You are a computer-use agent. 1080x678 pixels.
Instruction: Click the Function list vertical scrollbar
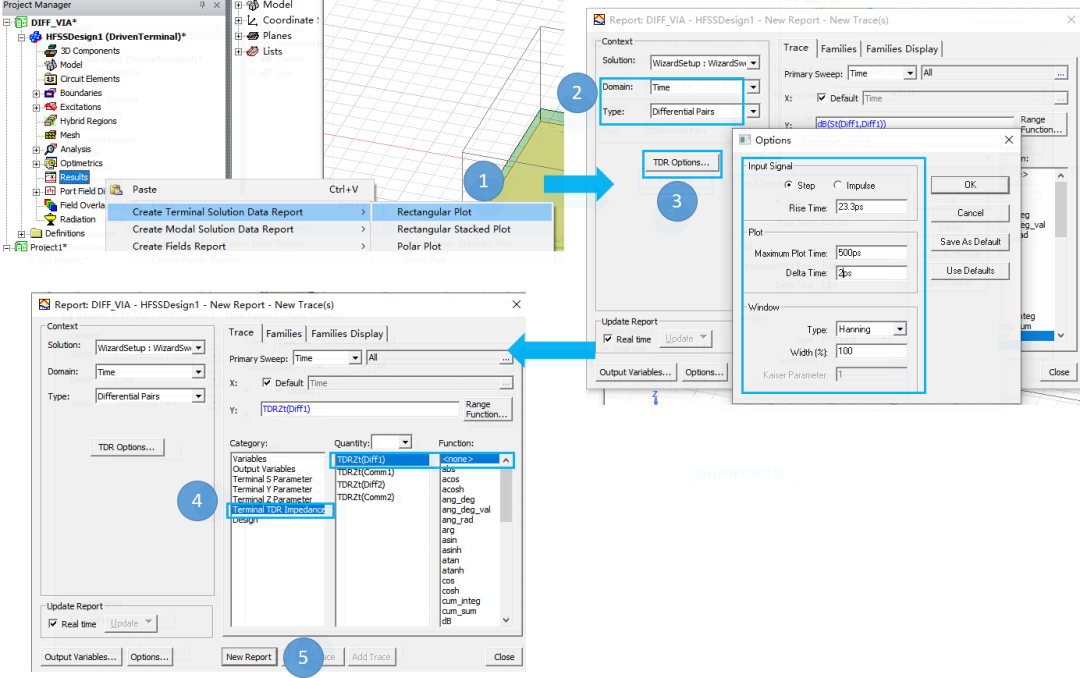coord(506,540)
